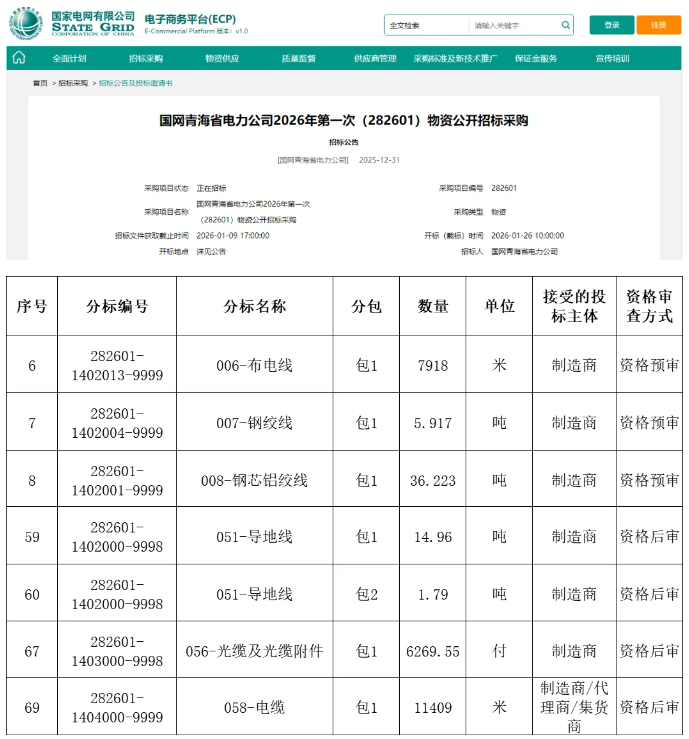
Task: Open the 招标采购 menu item
Action: coord(146,59)
